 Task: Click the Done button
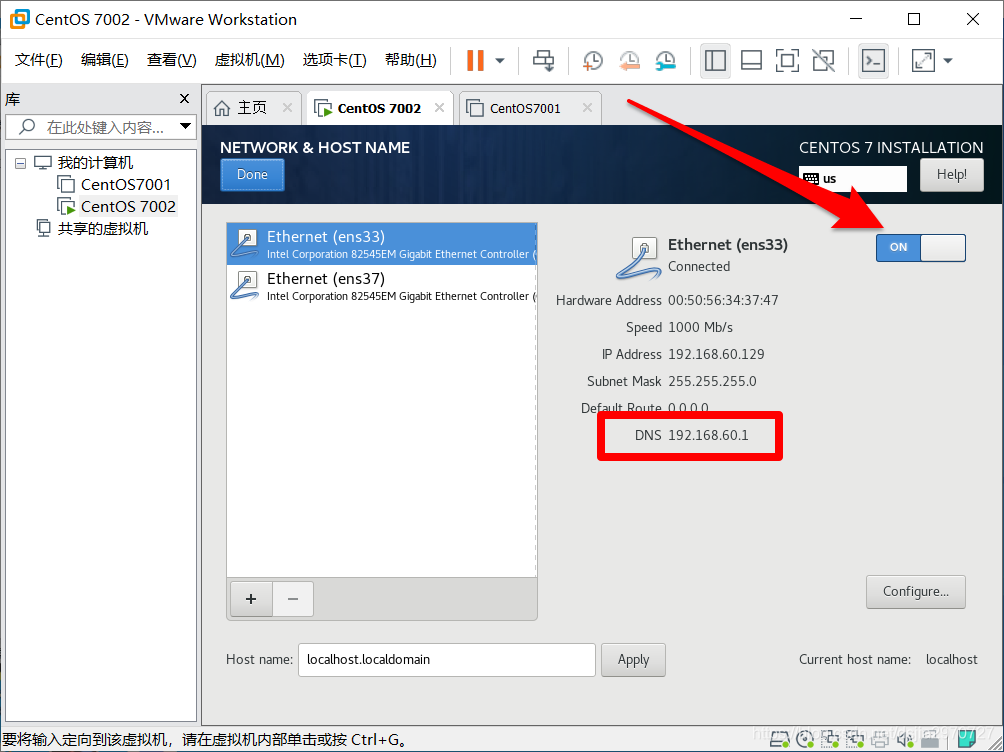(252, 174)
